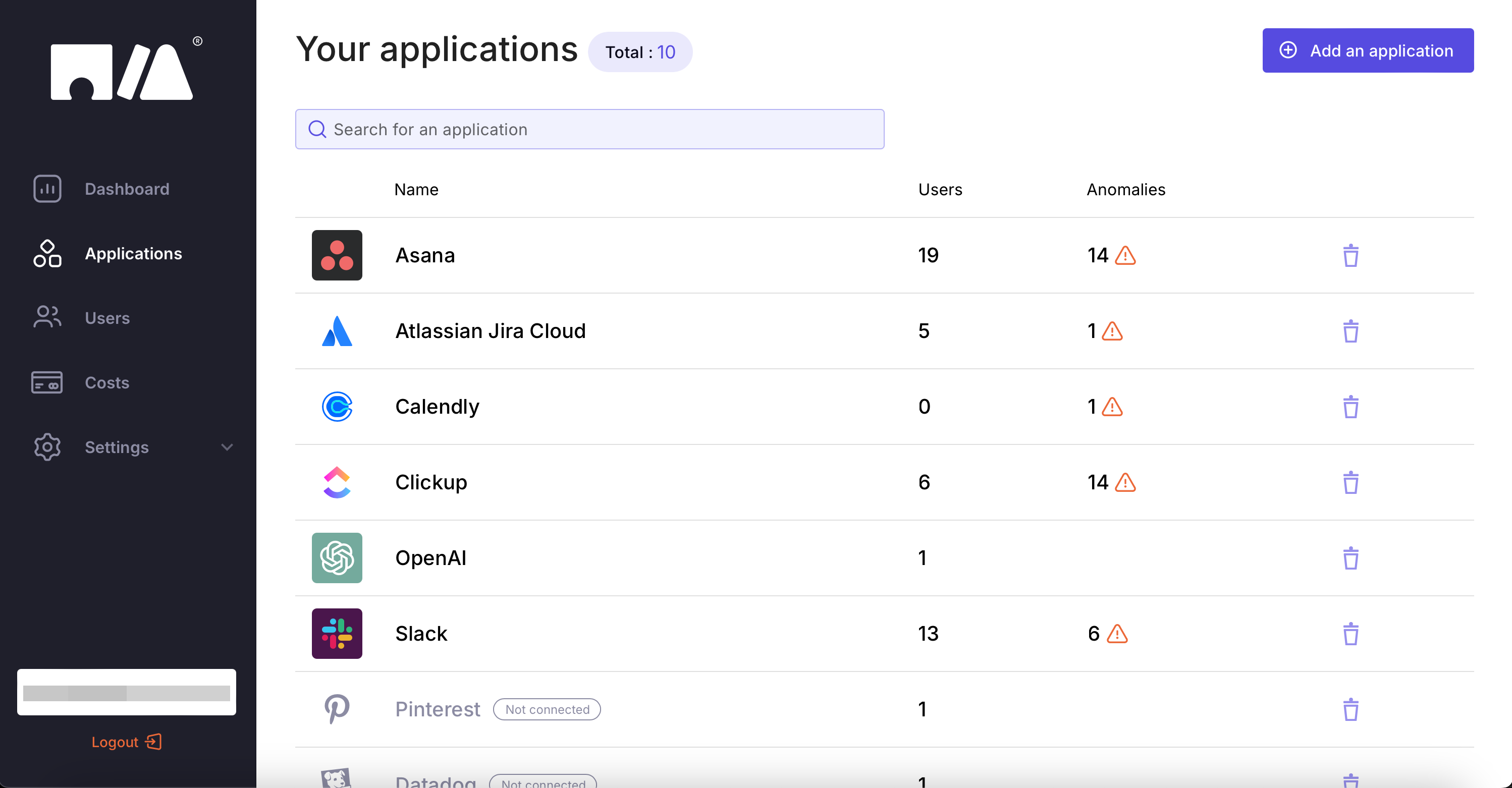Screen dimensions: 1512x788
Task: Open the Asana application name
Action: point(425,255)
